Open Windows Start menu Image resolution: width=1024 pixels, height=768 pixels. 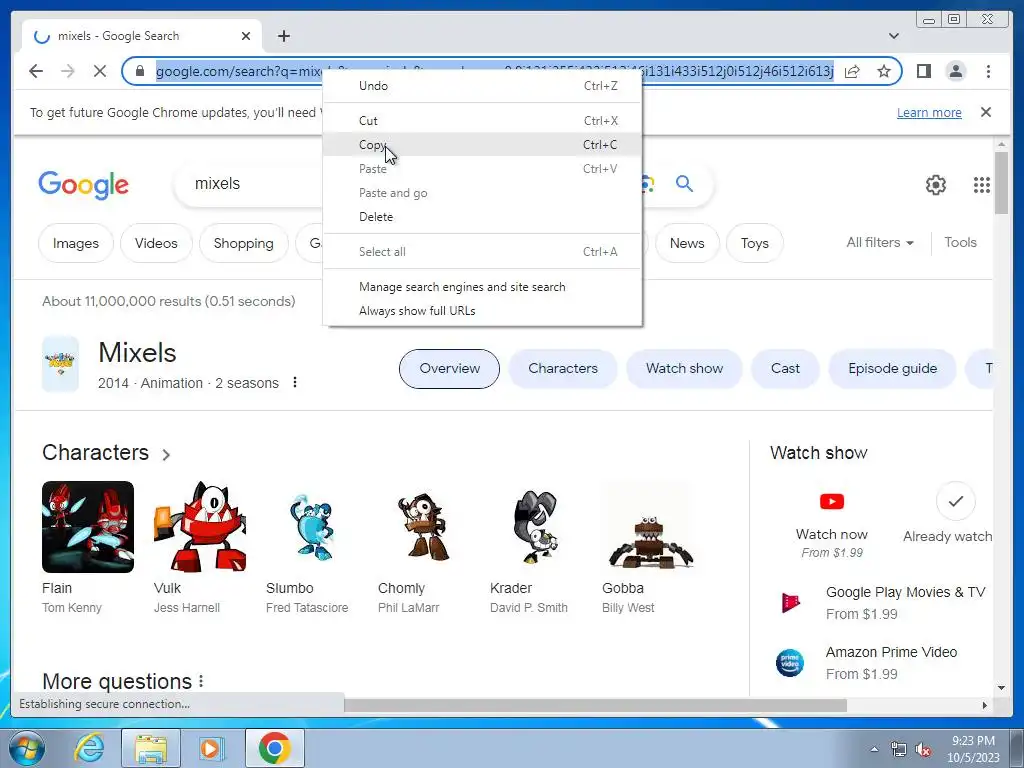tap(27, 748)
